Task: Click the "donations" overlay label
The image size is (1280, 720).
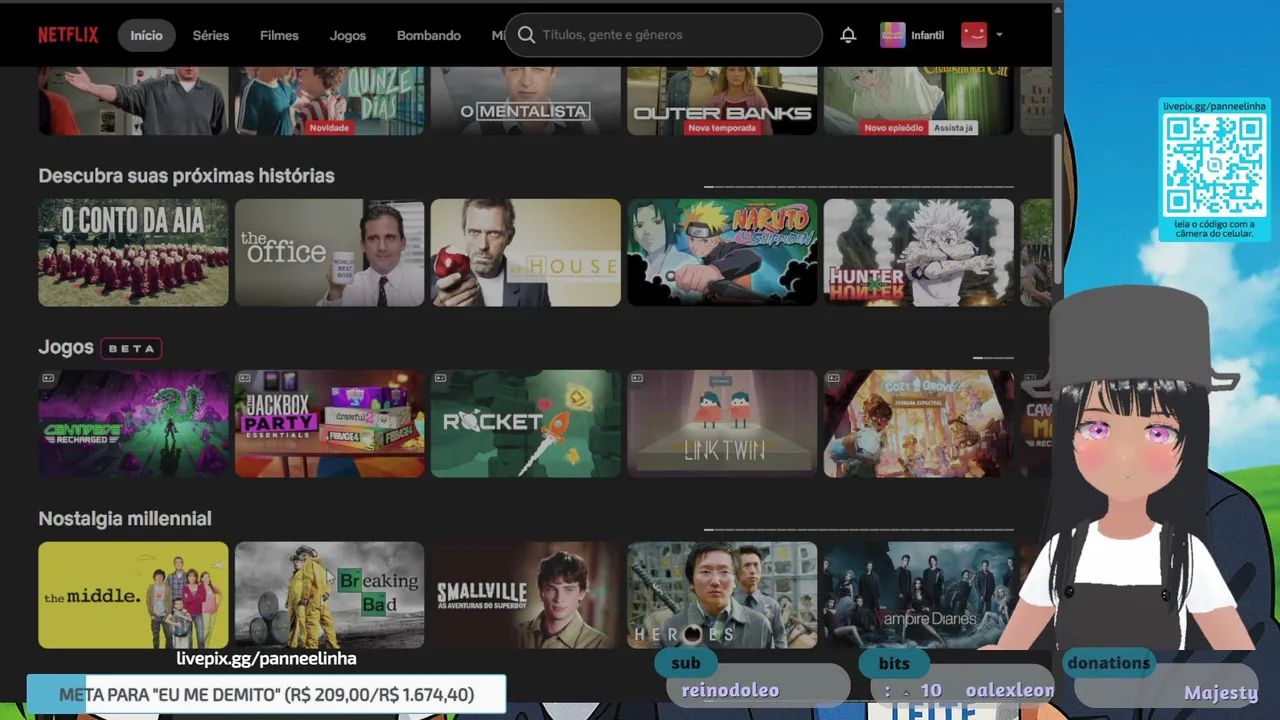Action: coord(1108,663)
